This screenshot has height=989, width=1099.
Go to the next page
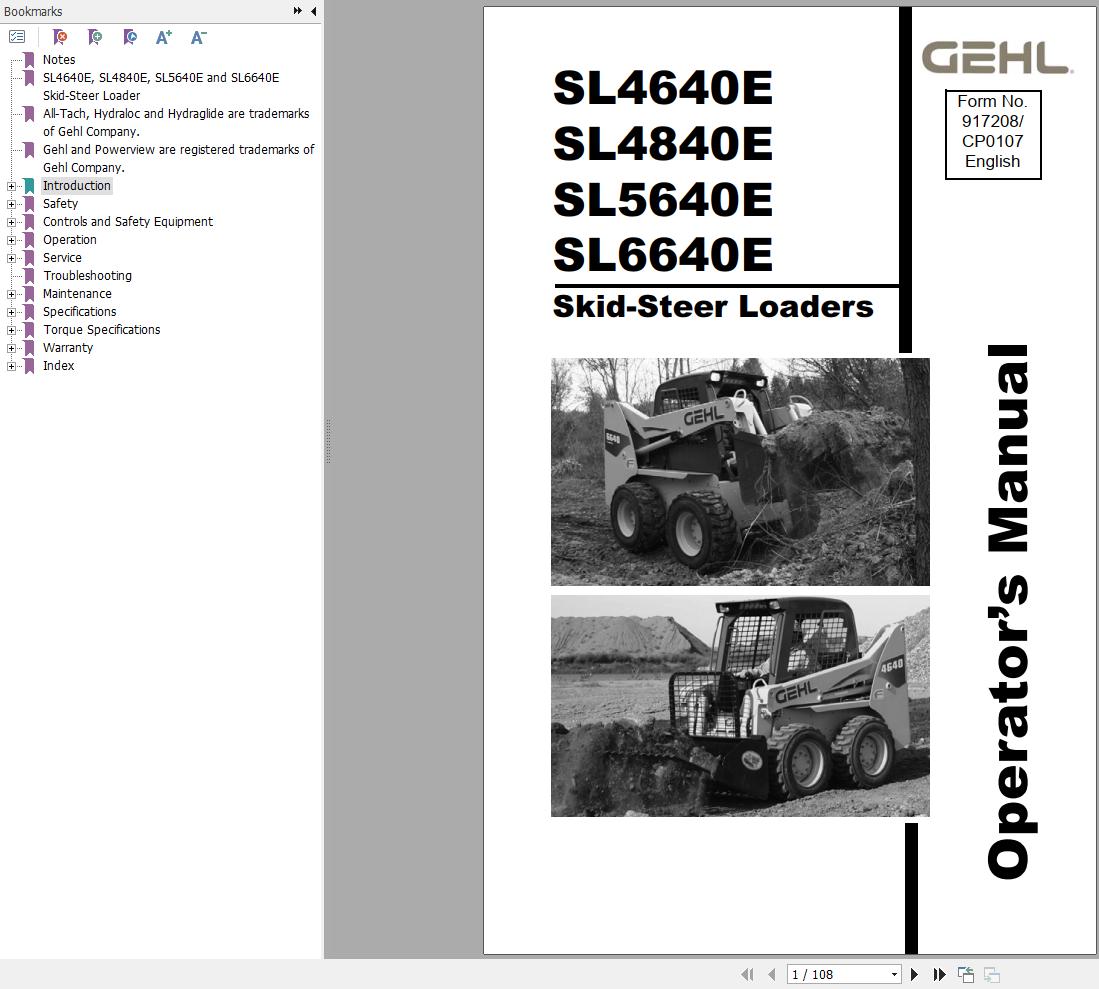pos(914,974)
